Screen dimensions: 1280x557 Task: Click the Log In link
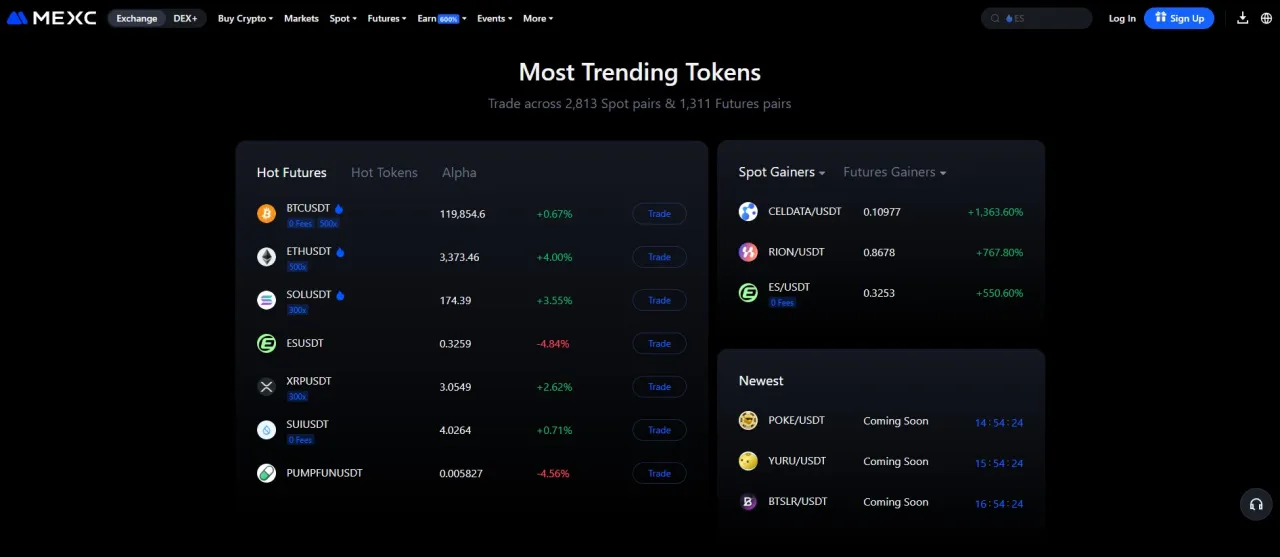tap(1122, 18)
